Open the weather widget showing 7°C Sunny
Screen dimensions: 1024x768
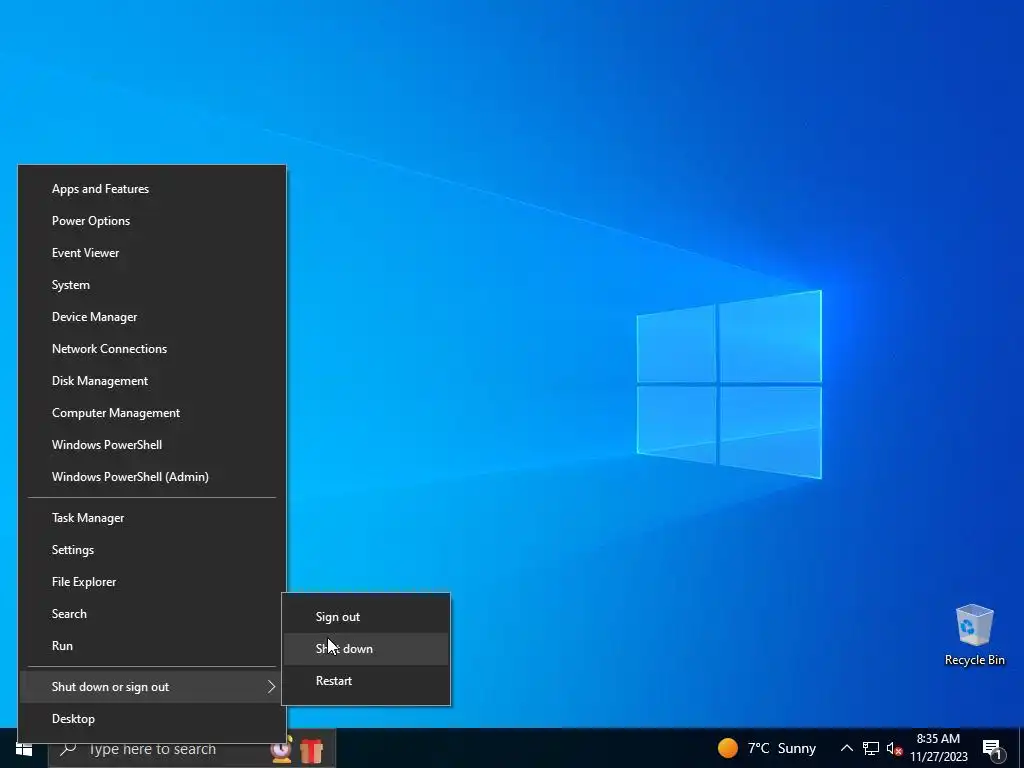point(767,748)
